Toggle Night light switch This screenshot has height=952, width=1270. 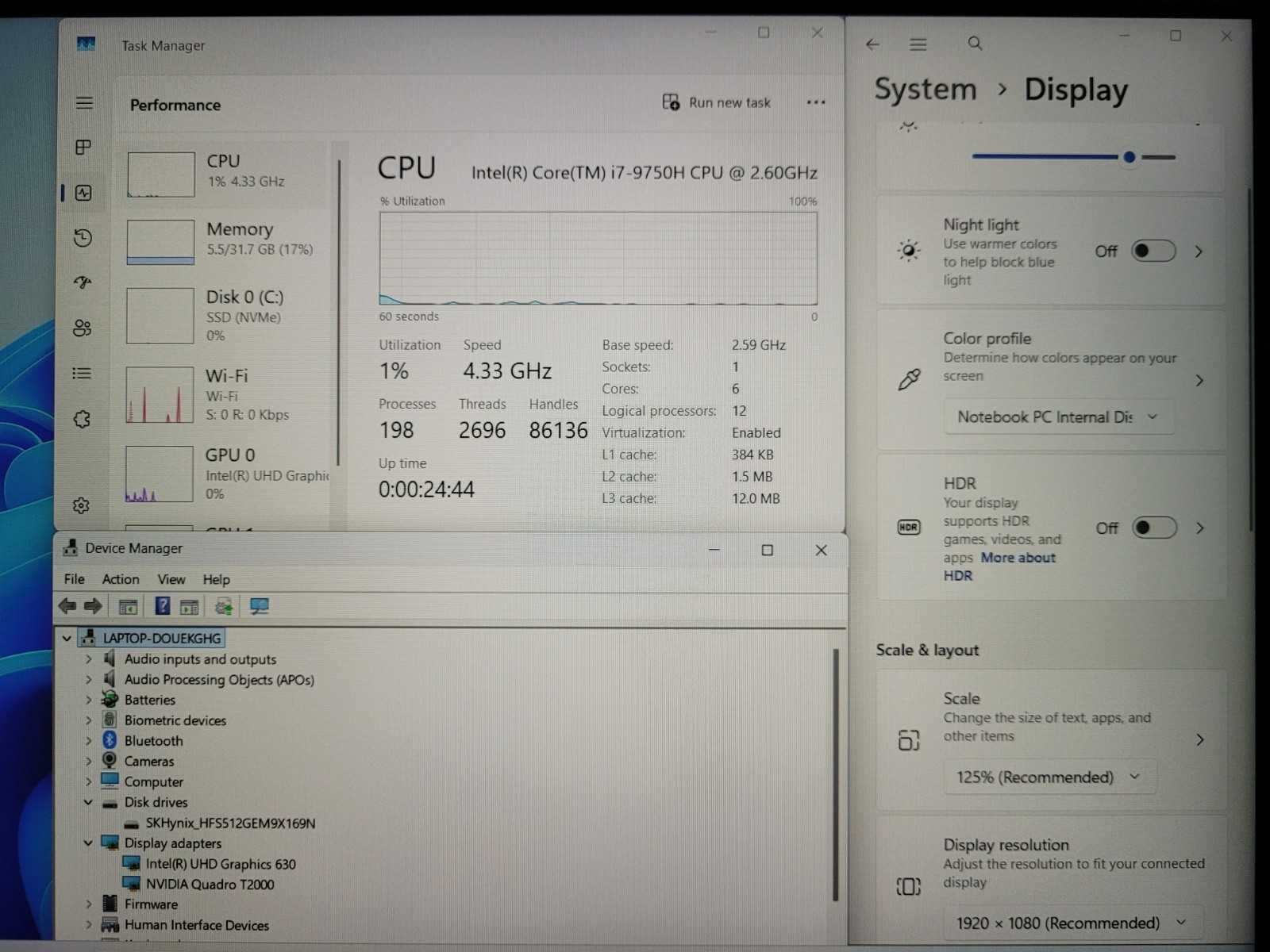coord(1153,251)
